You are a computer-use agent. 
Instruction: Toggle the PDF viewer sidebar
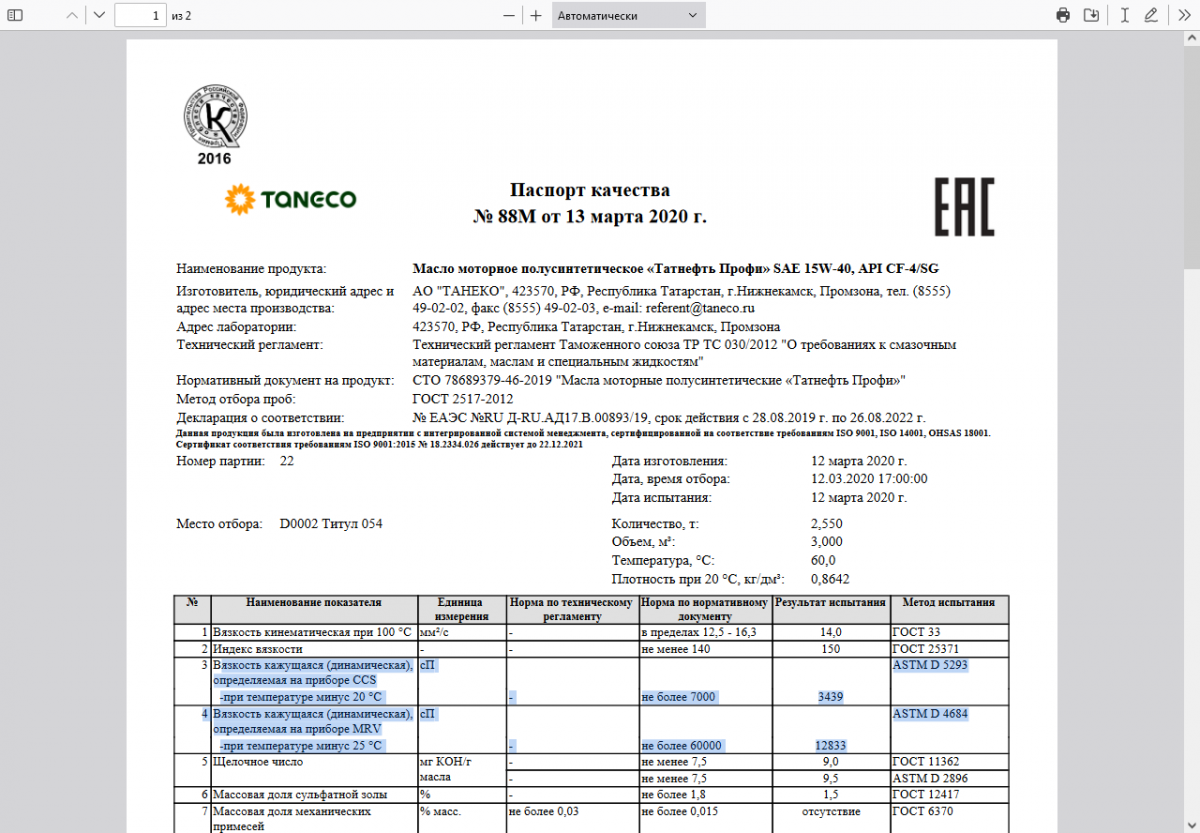(x=15, y=15)
